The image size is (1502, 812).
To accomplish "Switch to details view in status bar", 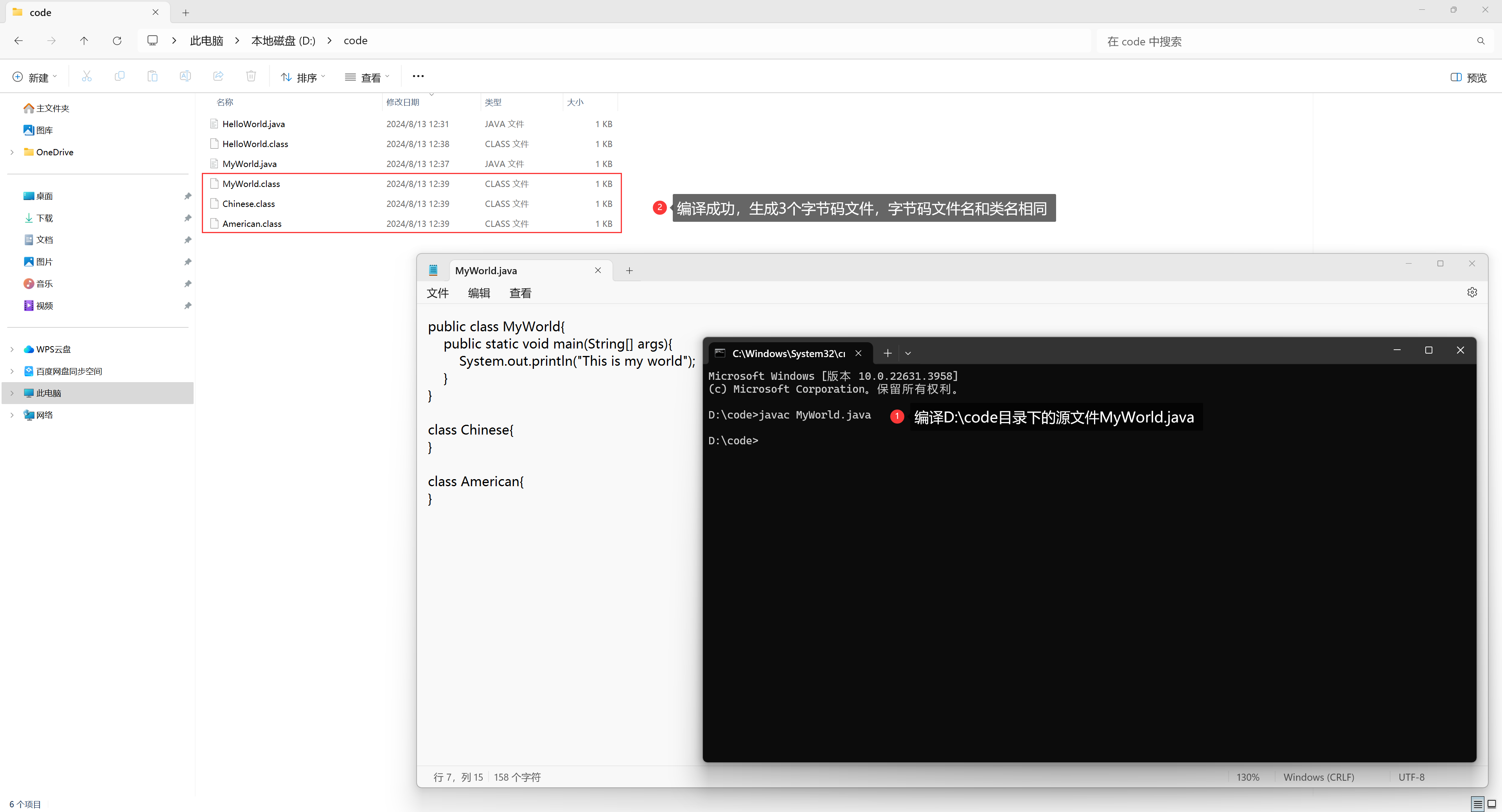I will (1477, 805).
